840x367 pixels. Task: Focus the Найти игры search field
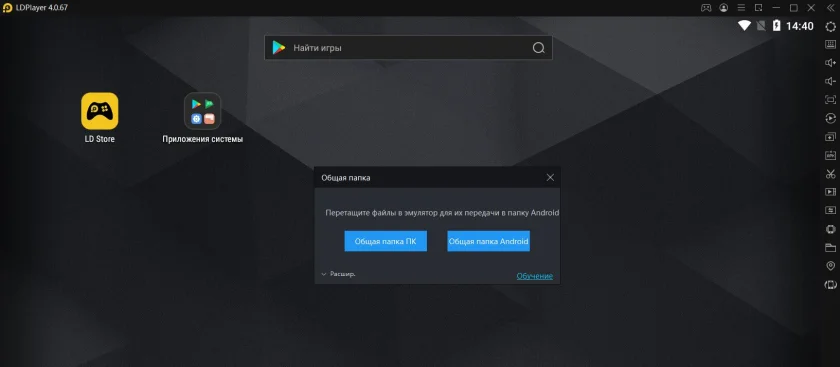408,48
